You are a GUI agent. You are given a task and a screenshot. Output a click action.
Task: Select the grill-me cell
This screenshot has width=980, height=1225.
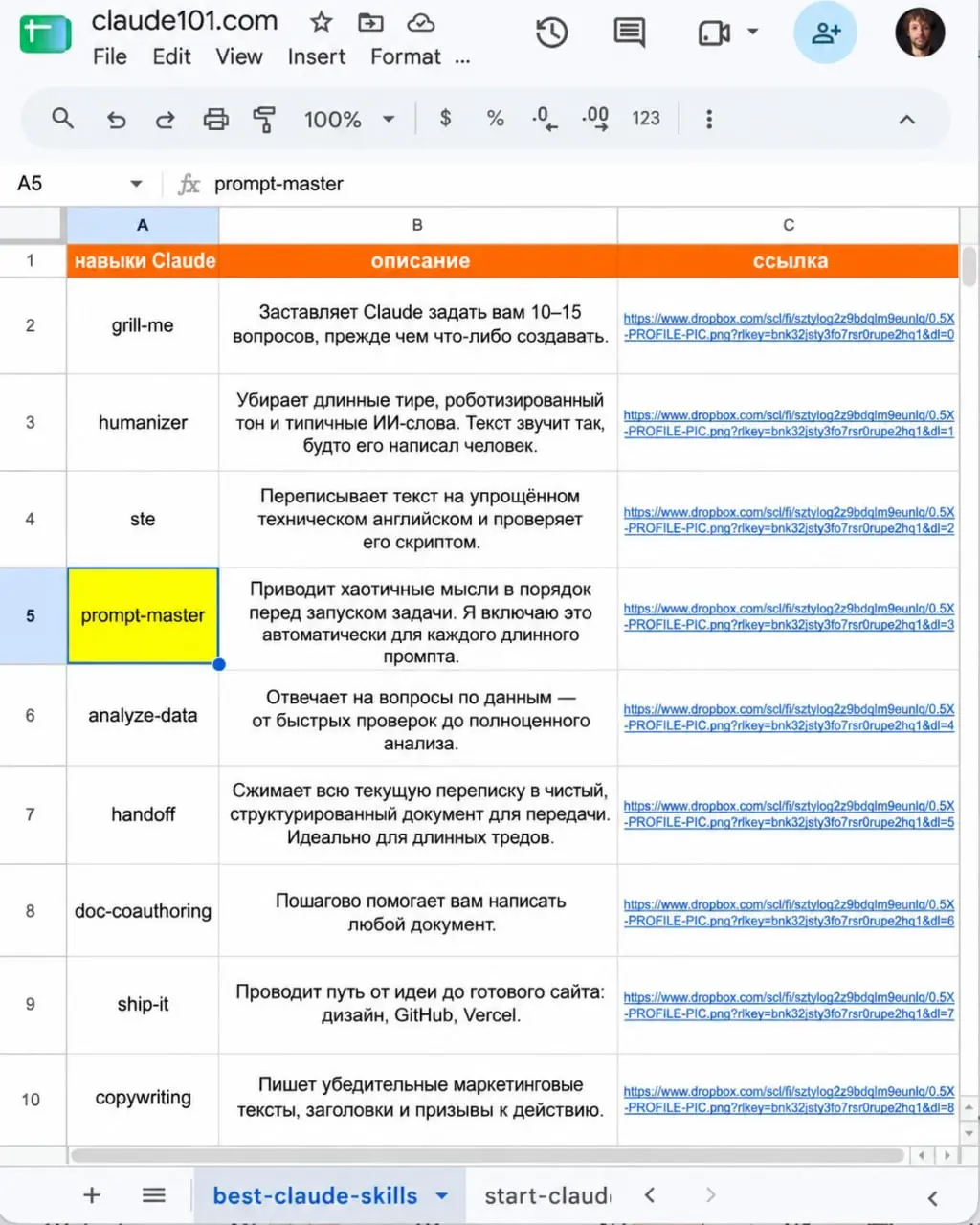tap(143, 325)
